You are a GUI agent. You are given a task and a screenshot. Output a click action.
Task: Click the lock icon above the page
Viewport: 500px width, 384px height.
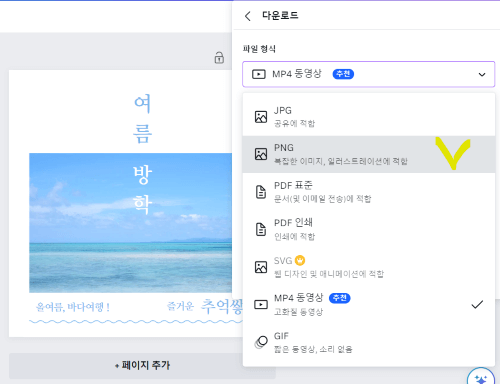[219, 58]
